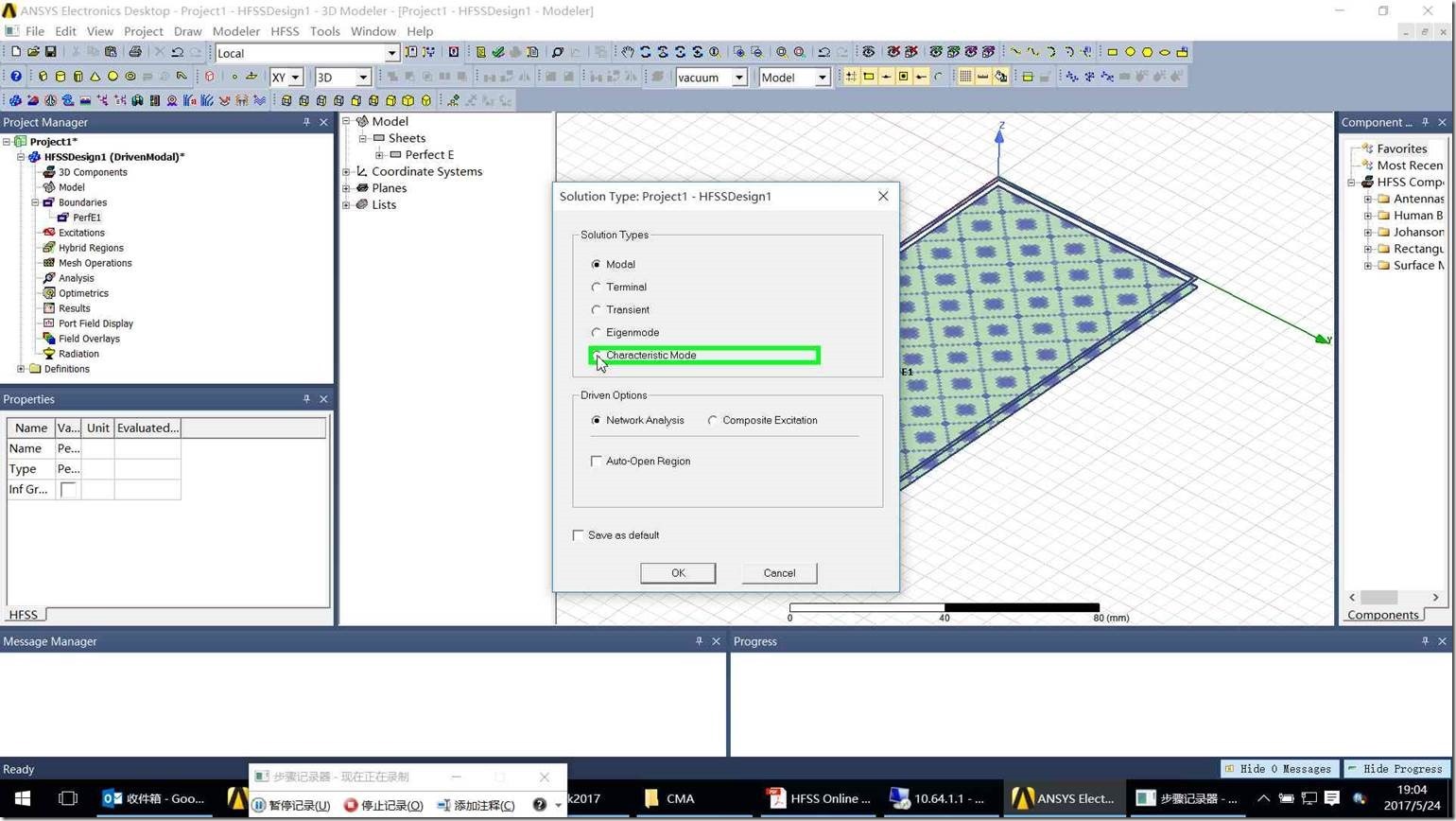Select Radiation in the project tree
Image resolution: width=1456 pixels, height=821 pixels.
(78, 354)
